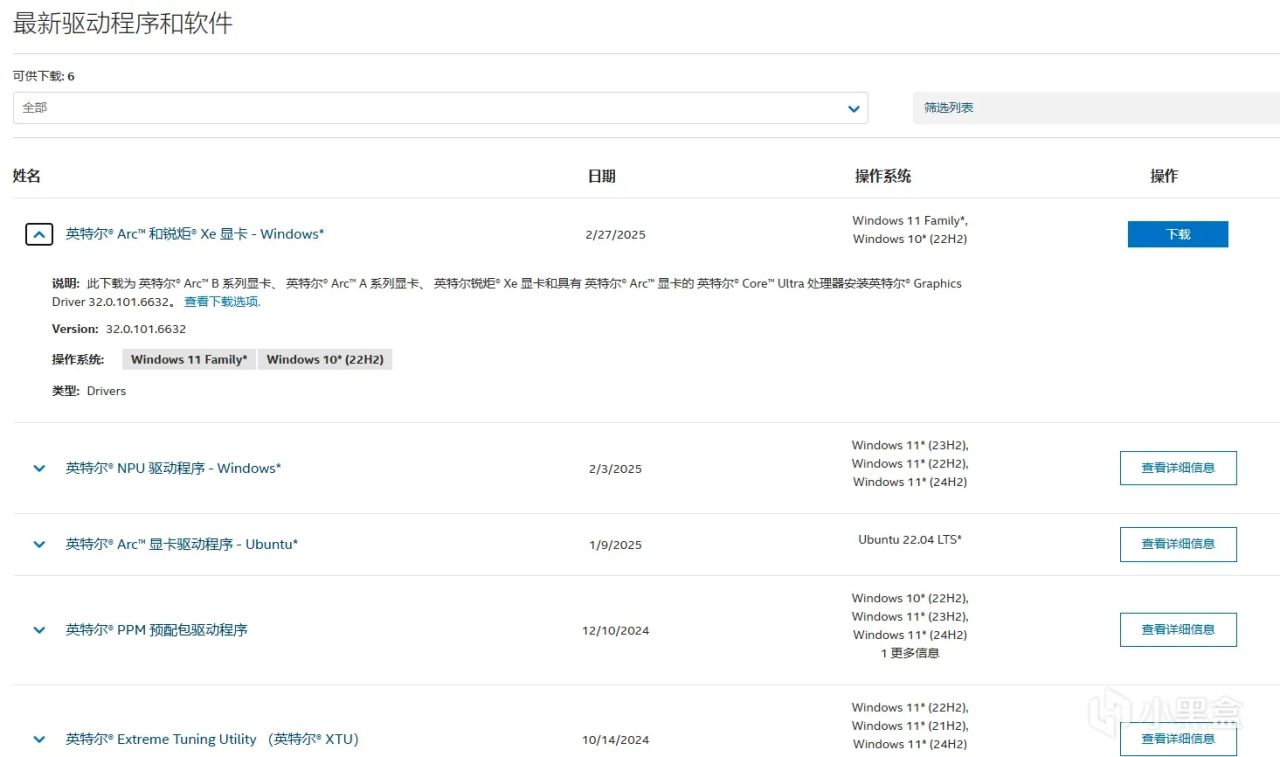
Task: Click the version number 32.0.101.6632 after Version:
Action: (146, 329)
